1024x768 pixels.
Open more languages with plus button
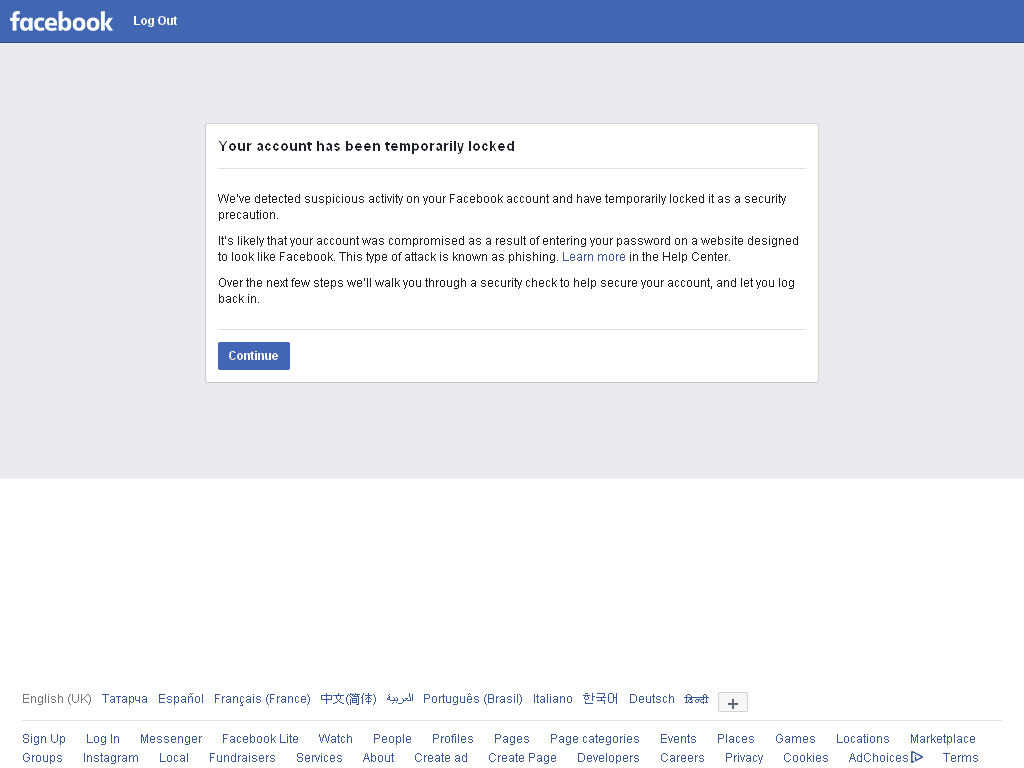(x=733, y=703)
